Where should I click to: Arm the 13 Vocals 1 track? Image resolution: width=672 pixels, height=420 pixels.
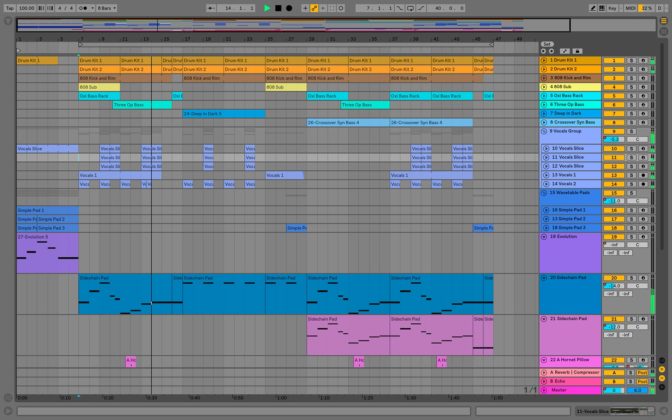(x=642, y=175)
